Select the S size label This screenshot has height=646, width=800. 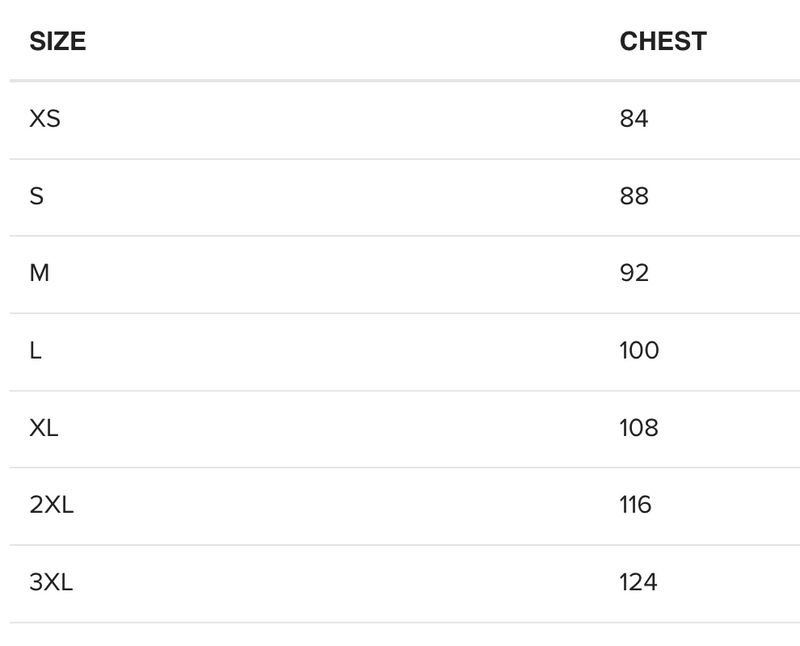(37, 196)
